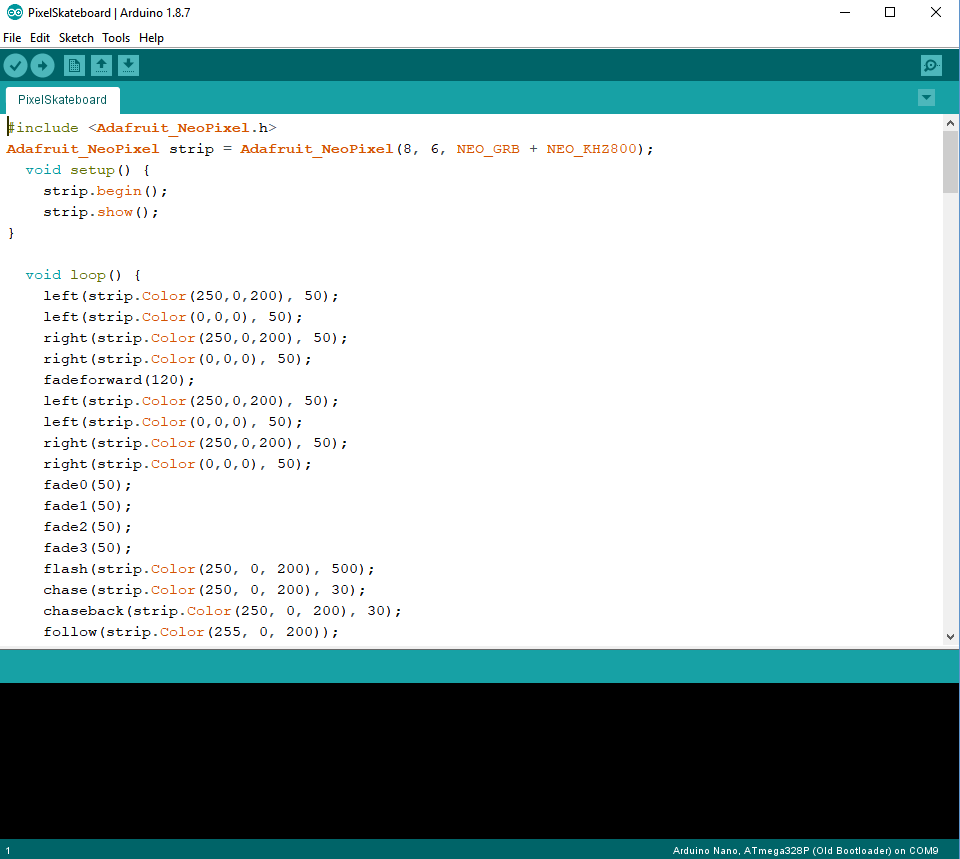Click the editor scrollbar up arrow
This screenshot has width=960, height=859.
point(950,123)
